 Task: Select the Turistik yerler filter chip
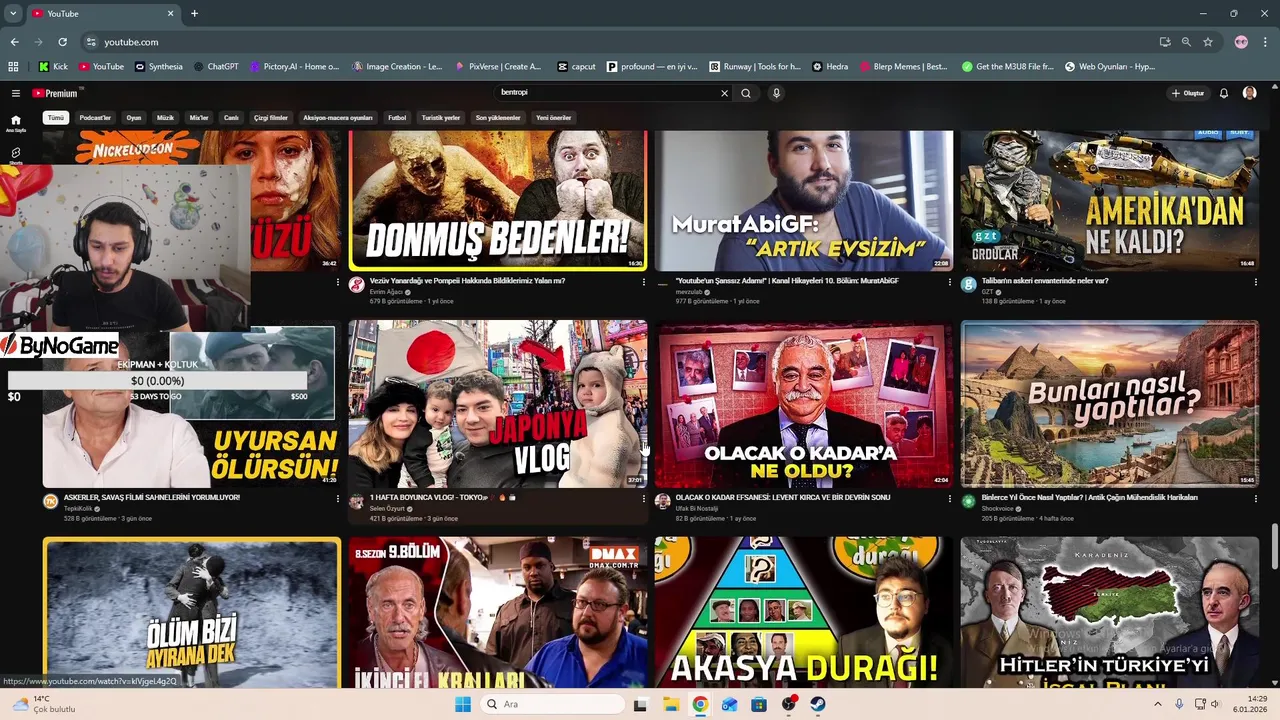click(441, 118)
